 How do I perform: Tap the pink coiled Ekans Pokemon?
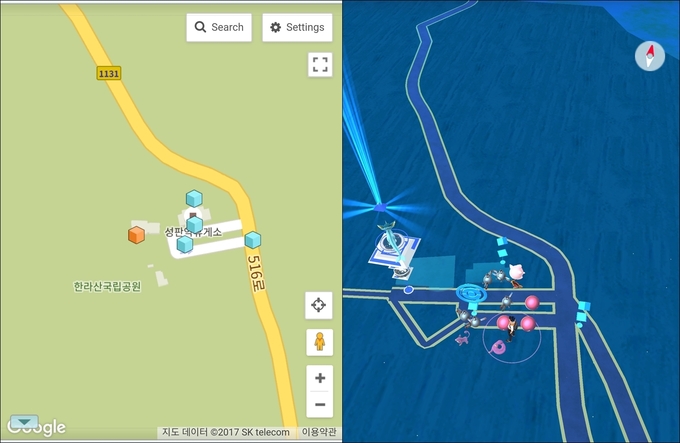click(x=498, y=348)
